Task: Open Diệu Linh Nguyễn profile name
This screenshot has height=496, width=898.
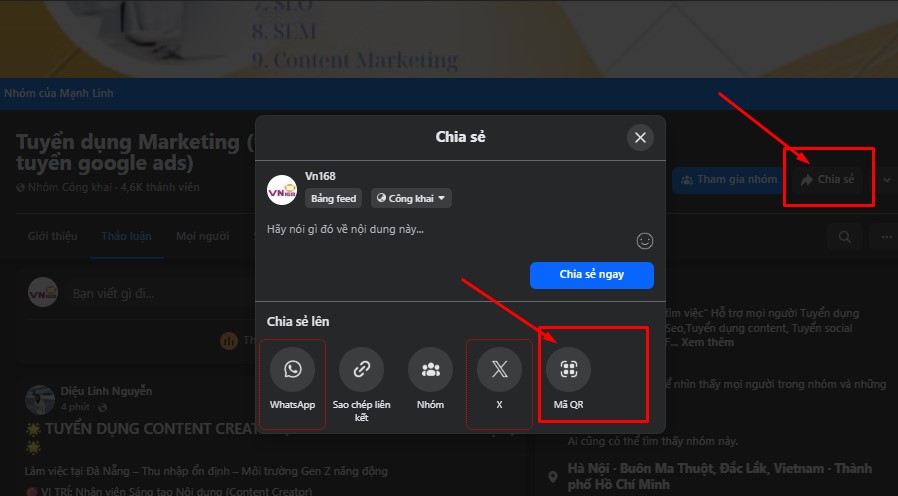Action: coord(107,391)
